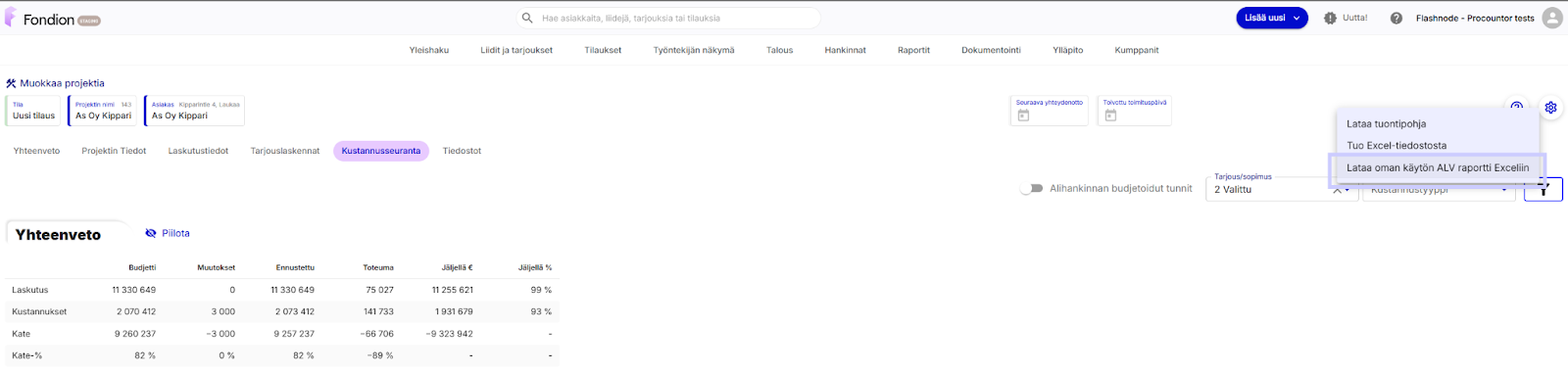Open the Raportit navigation item

tap(914, 50)
